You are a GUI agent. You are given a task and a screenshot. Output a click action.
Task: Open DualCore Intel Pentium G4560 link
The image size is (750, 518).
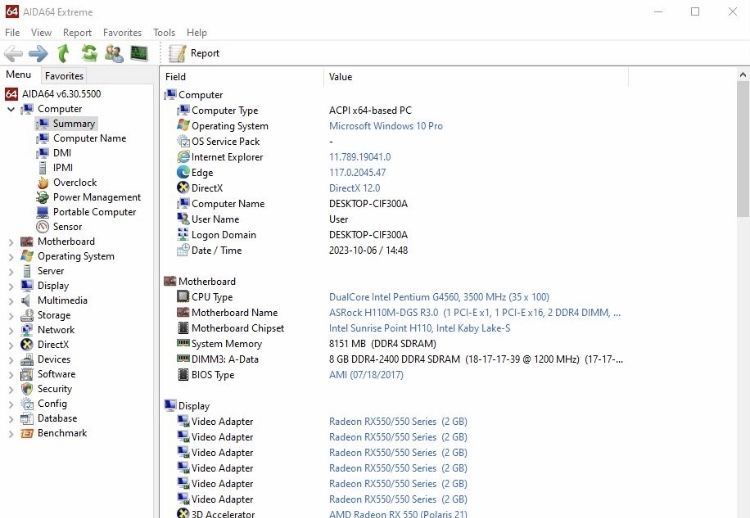click(439, 297)
